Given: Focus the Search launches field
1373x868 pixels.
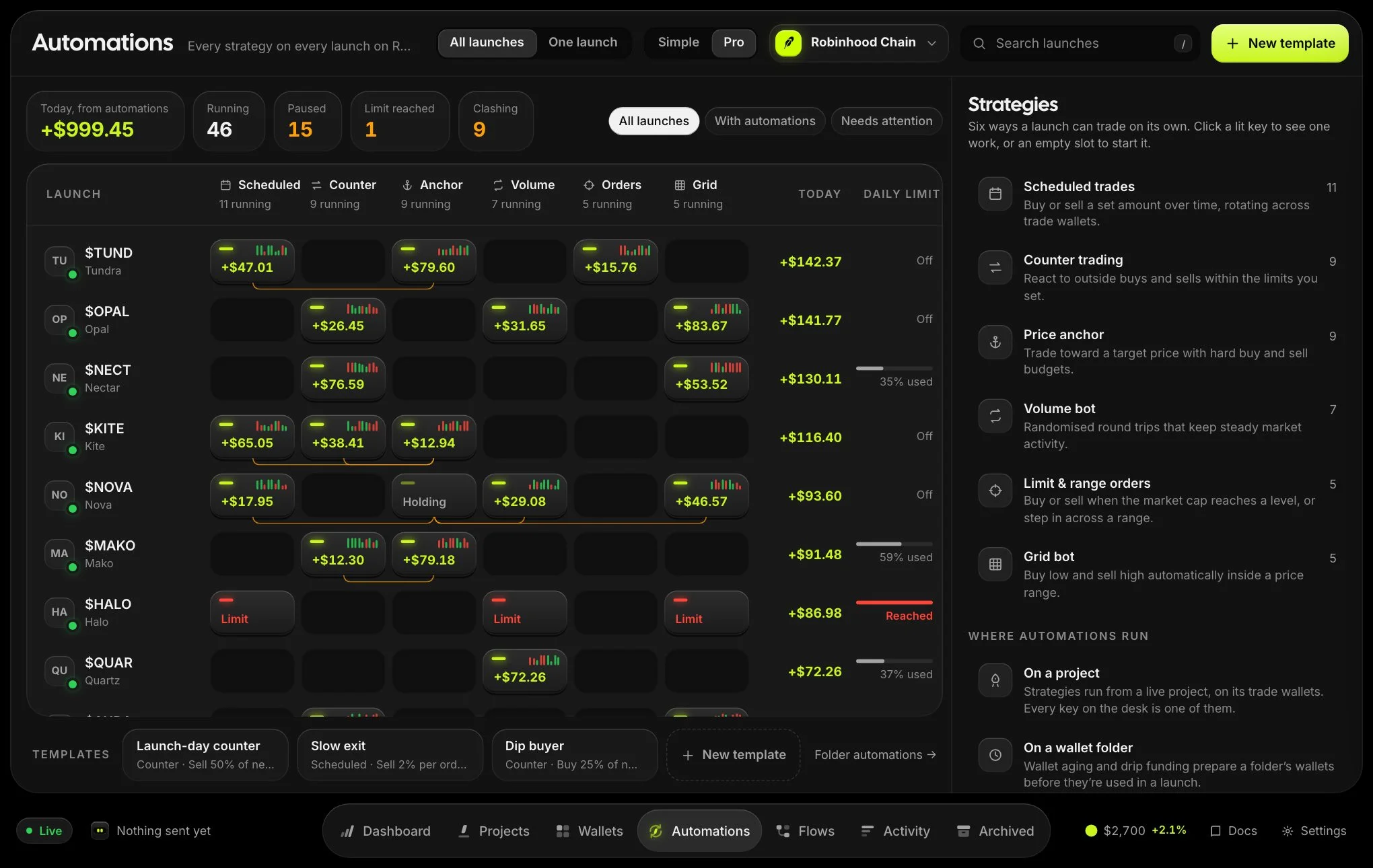Looking at the screenshot, I should point(1080,44).
